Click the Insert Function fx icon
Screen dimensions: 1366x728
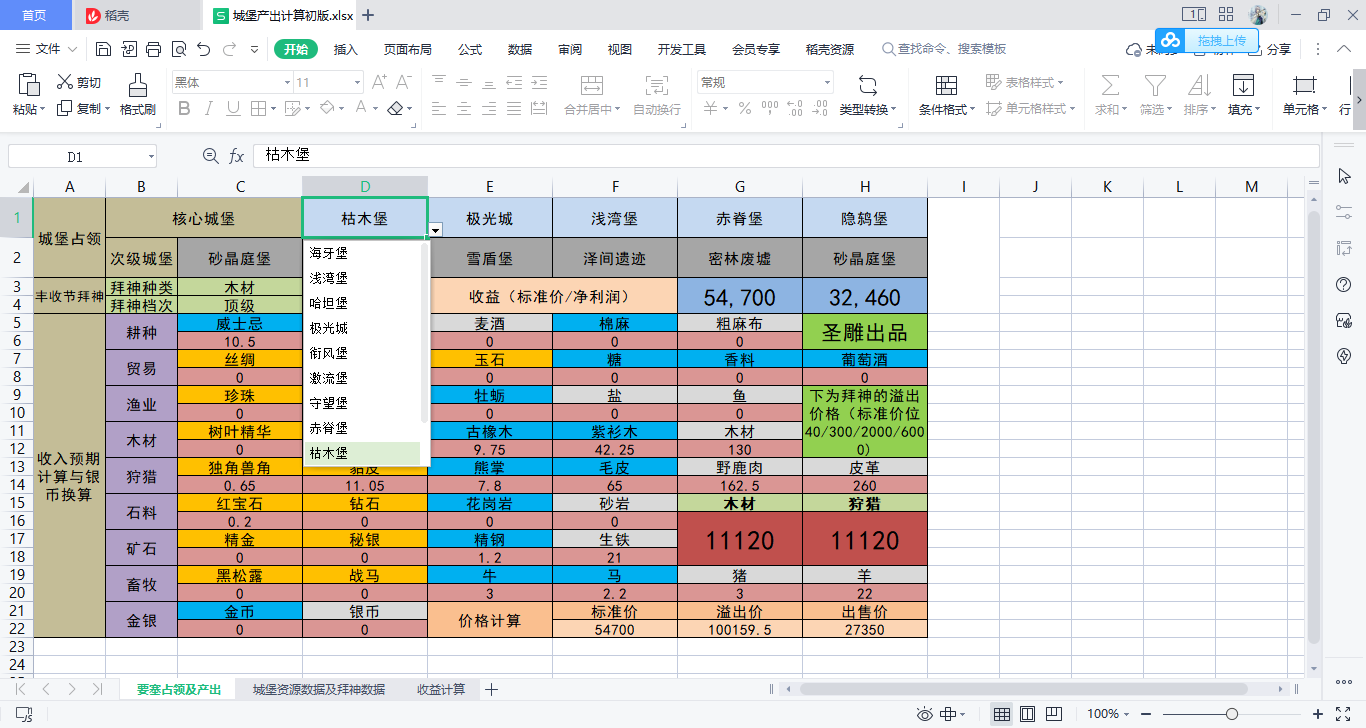click(237, 156)
